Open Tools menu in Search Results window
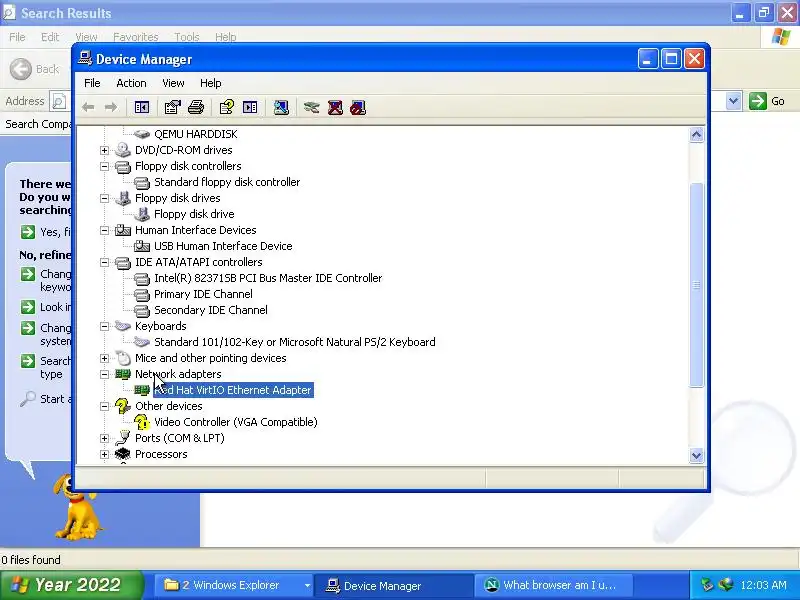Viewport: 800px width, 600px height. pyautogui.click(x=187, y=37)
